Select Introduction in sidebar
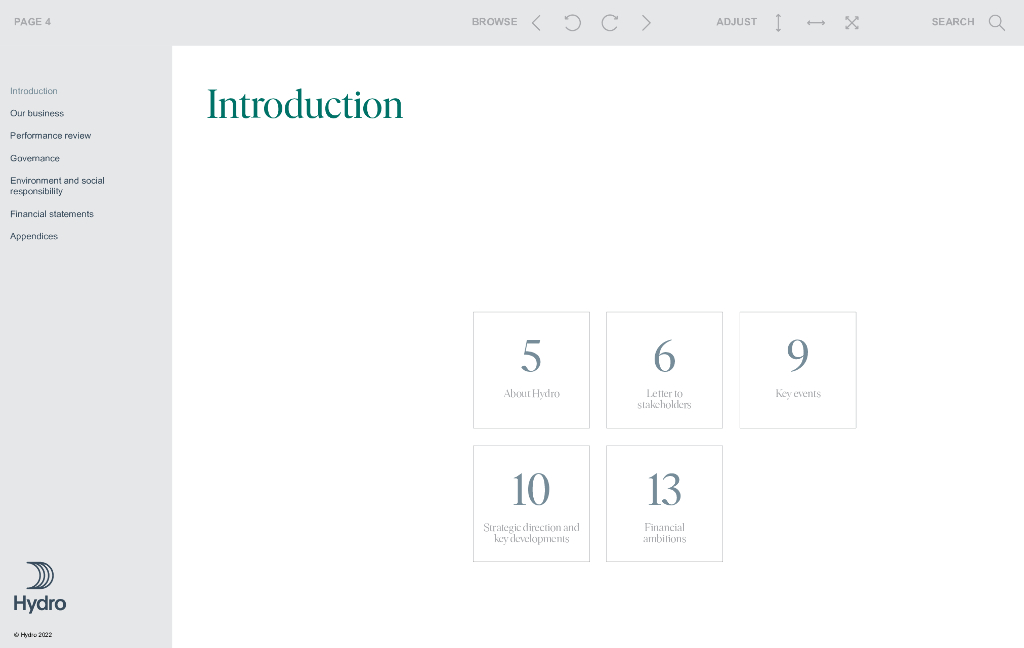The width and height of the screenshot is (1024, 648). pos(34,91)
